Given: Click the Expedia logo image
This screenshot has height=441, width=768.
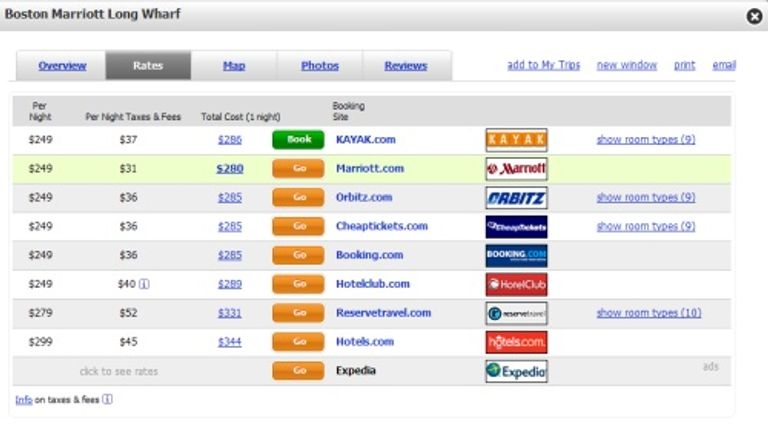Looking at the screenshot, I should click(516, 371).
